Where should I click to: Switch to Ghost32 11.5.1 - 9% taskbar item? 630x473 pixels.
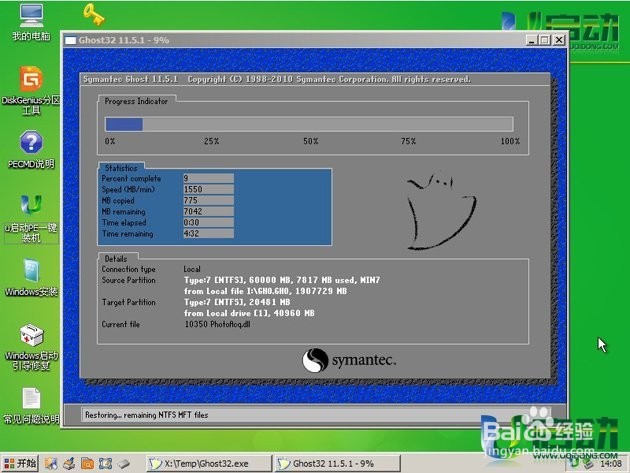338,463
